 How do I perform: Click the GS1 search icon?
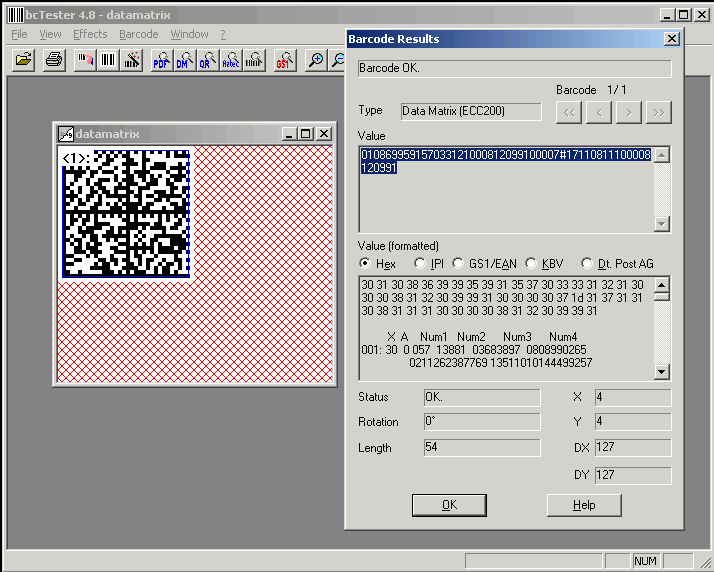pos(285,60)
